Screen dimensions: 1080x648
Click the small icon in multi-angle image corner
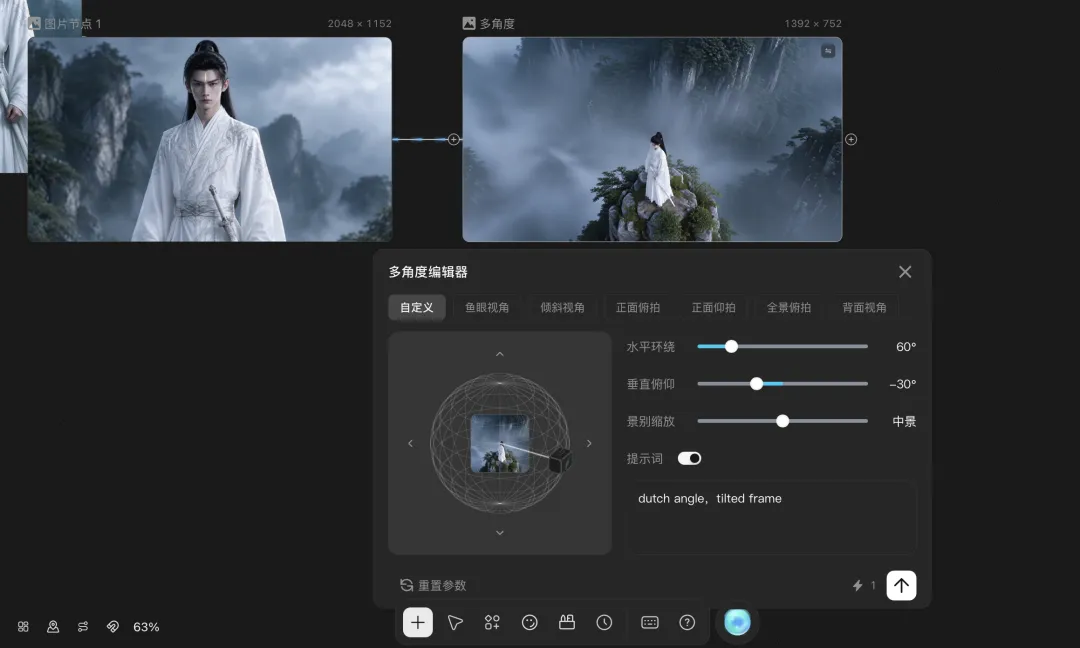pyautogui.click(x=828, y=51)
